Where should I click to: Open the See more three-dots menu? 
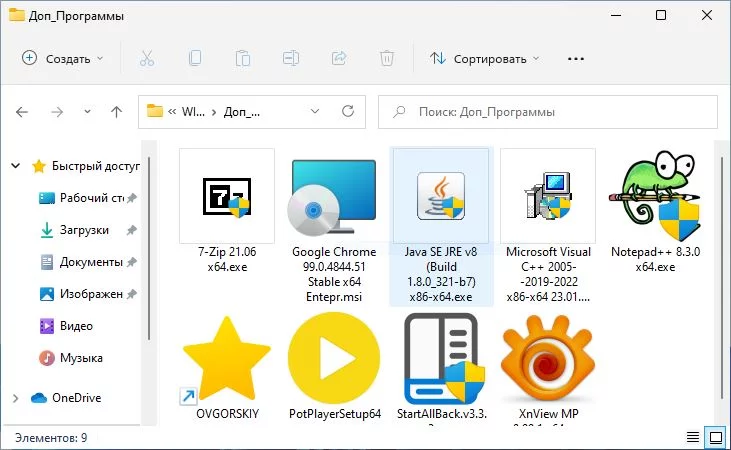click(x=576, y=59)
